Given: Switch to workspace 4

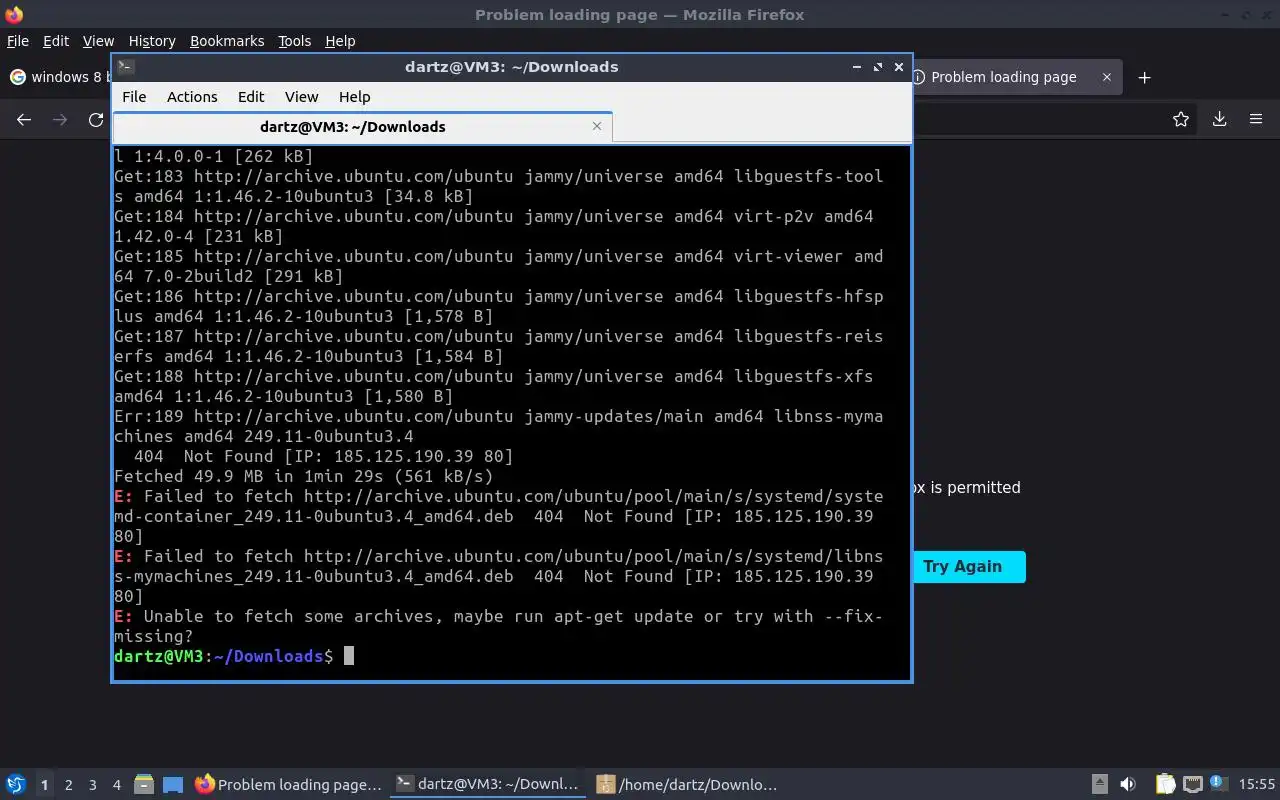Looking at the screenshot, I should point(116,785).
